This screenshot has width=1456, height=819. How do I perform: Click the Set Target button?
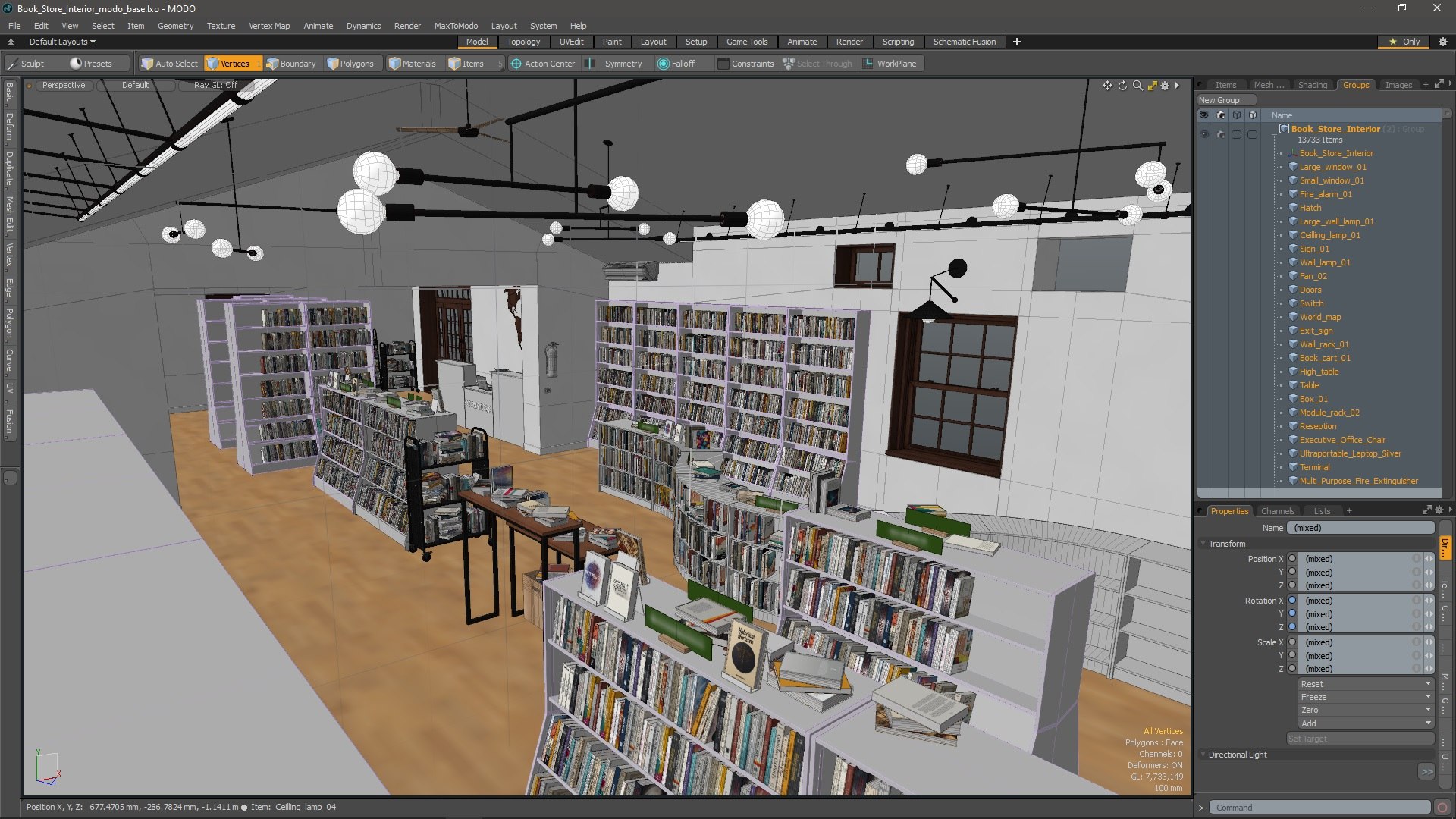tap(1360, 739)
